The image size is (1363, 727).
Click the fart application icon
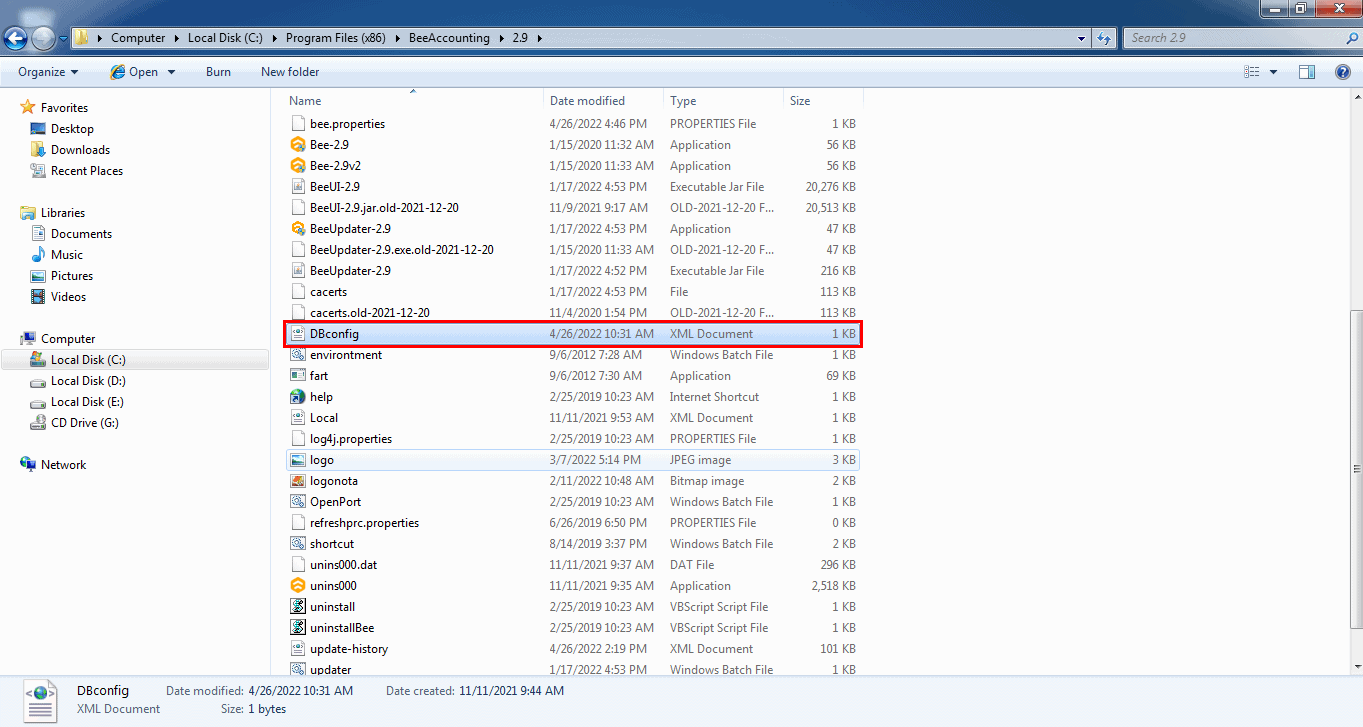(x=297, y=376)
